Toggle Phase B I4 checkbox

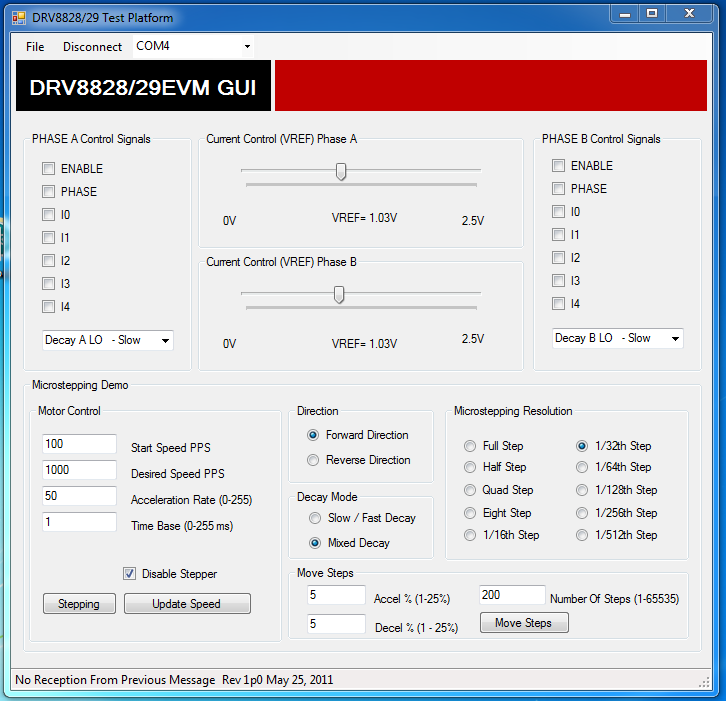click(558, 304)
